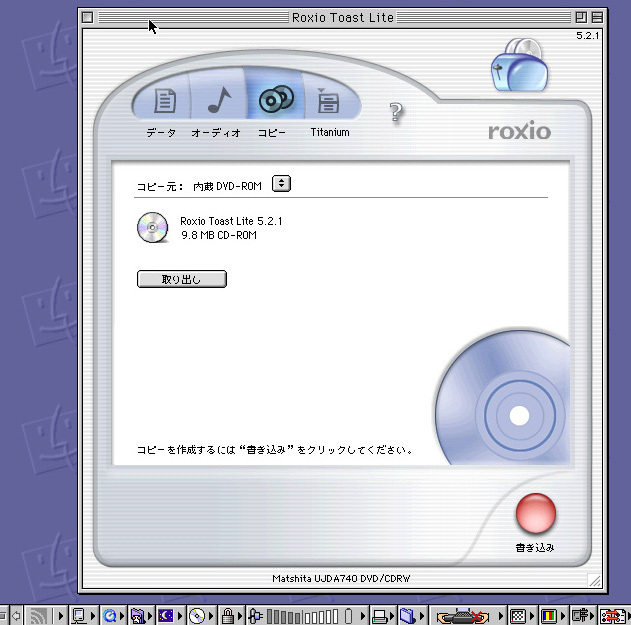
Task: Click the AirPort signal icon in control strip
Action: pos(39,616)
